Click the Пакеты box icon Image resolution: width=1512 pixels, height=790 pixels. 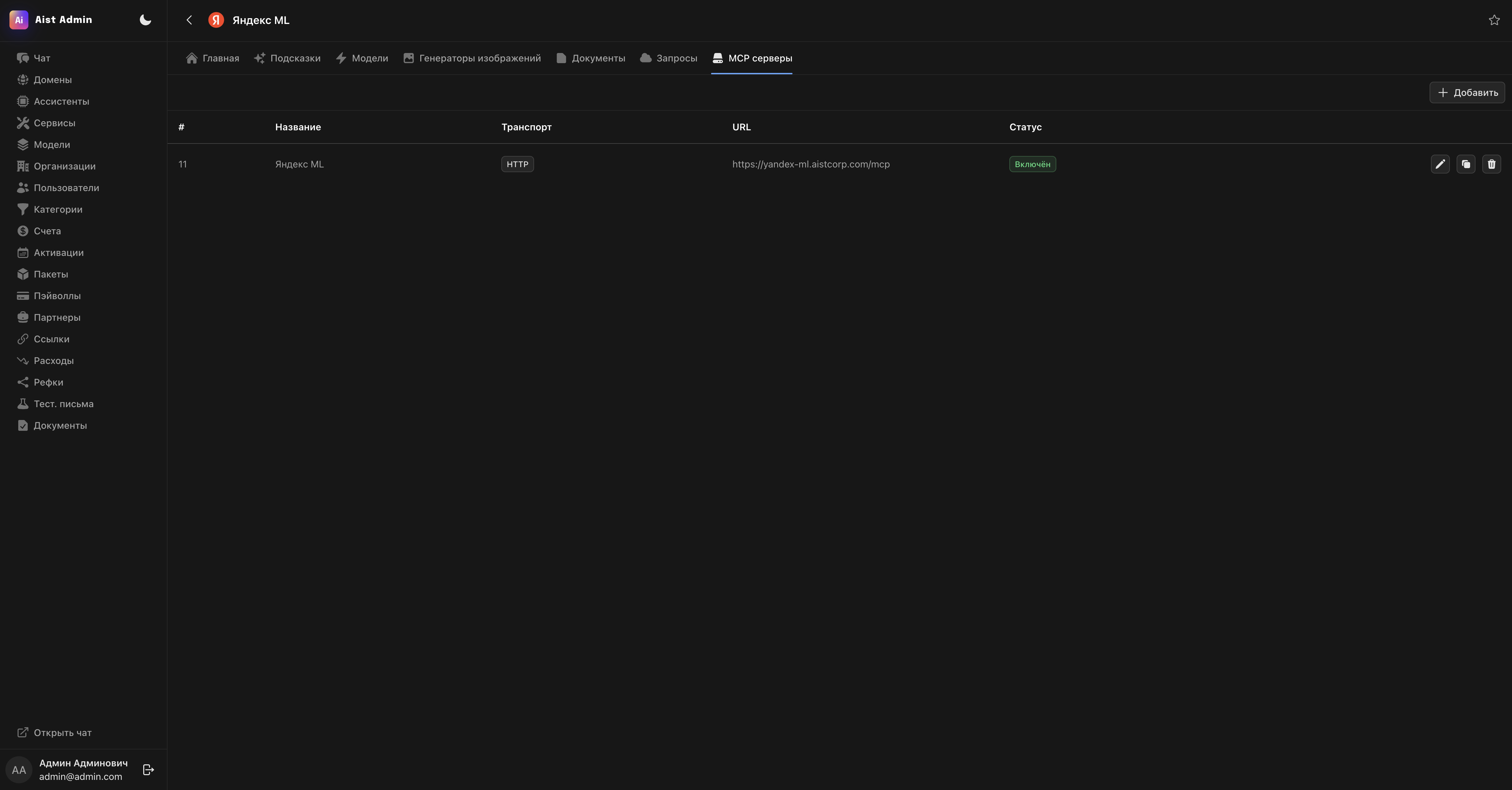point(23,274)
